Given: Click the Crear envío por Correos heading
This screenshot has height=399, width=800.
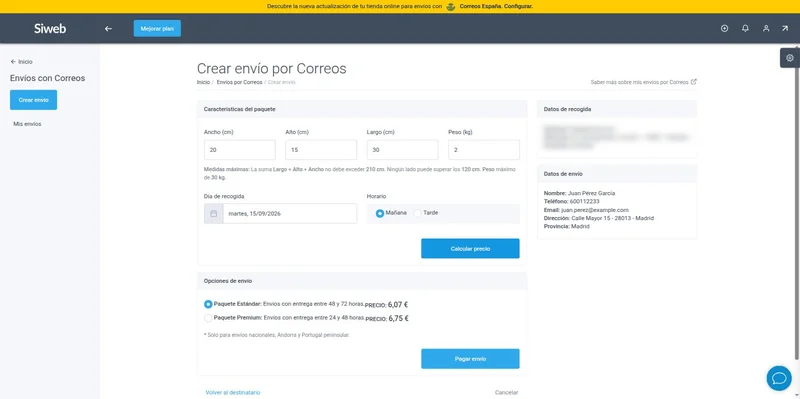Looking at the screenshot, I should tap(271, 68).
